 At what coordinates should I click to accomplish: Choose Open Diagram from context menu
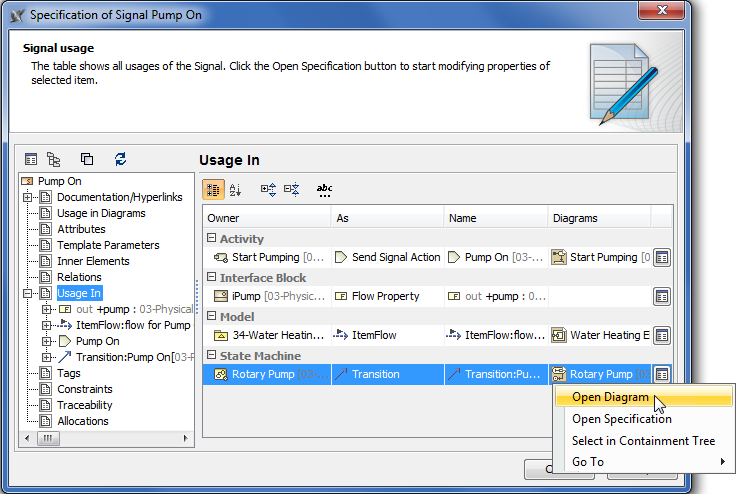pyautogui.click(x=643, y=397)
